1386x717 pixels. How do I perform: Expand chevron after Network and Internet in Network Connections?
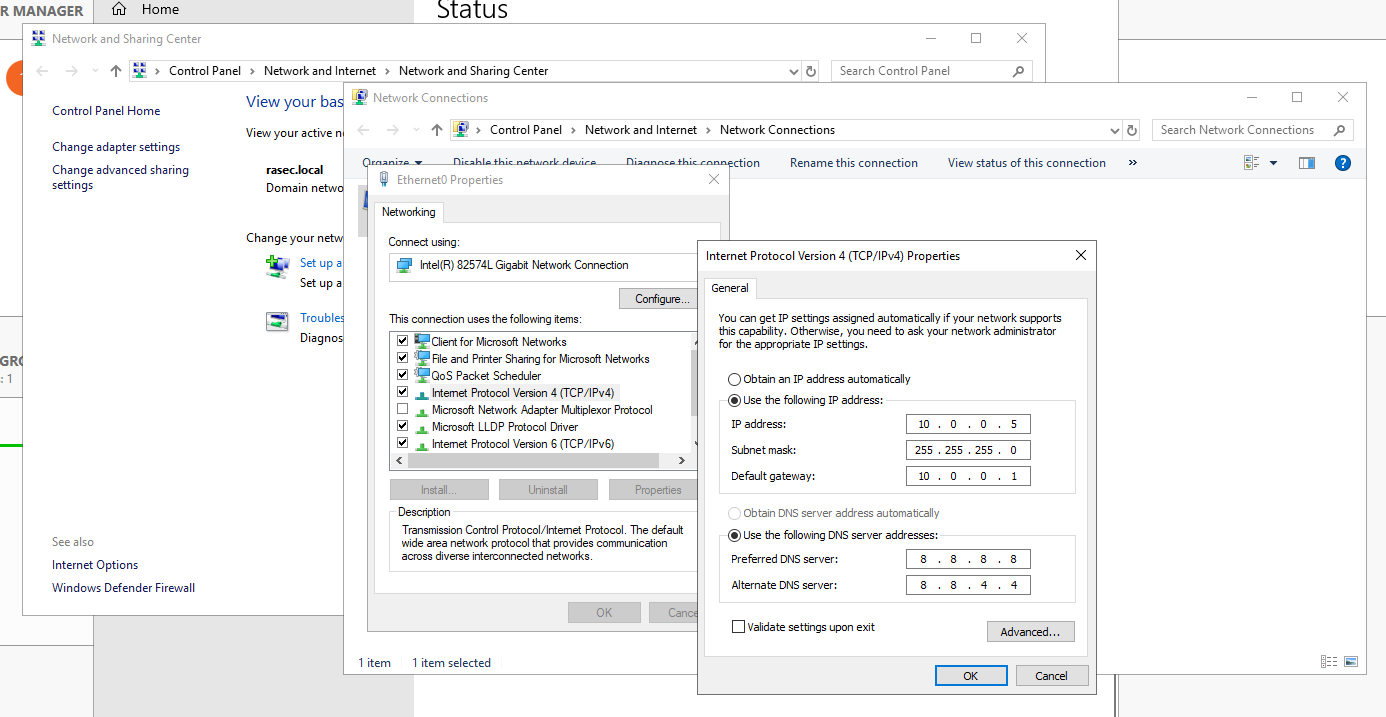coord(708,130)
